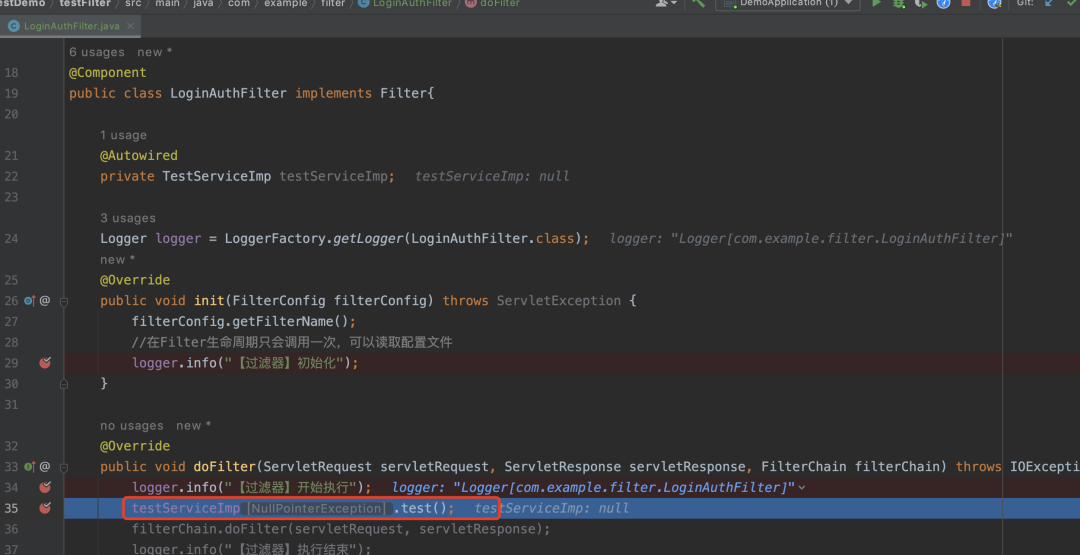Image resolution: width=1080 pixels, height=555 pixels.
Task: Stop the running application with red square
Action: coord(966,3)
